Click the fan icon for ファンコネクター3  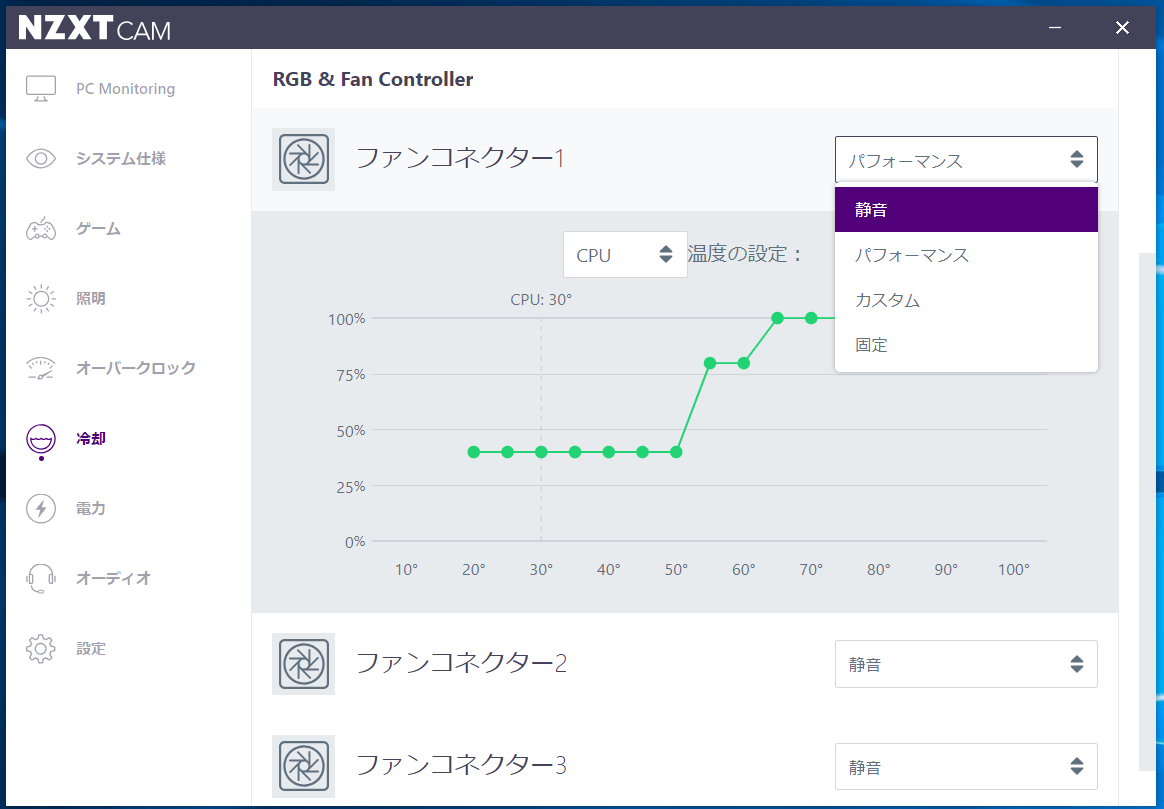pos(303,766)
